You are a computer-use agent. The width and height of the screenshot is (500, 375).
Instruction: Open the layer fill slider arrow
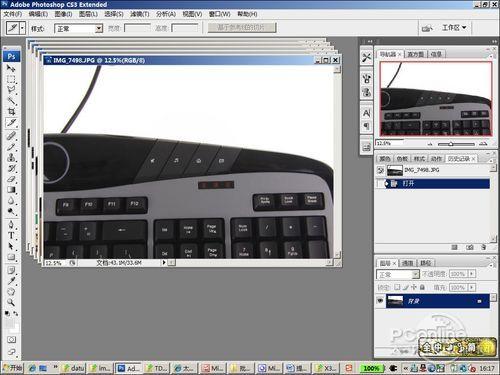click(472, 287)
